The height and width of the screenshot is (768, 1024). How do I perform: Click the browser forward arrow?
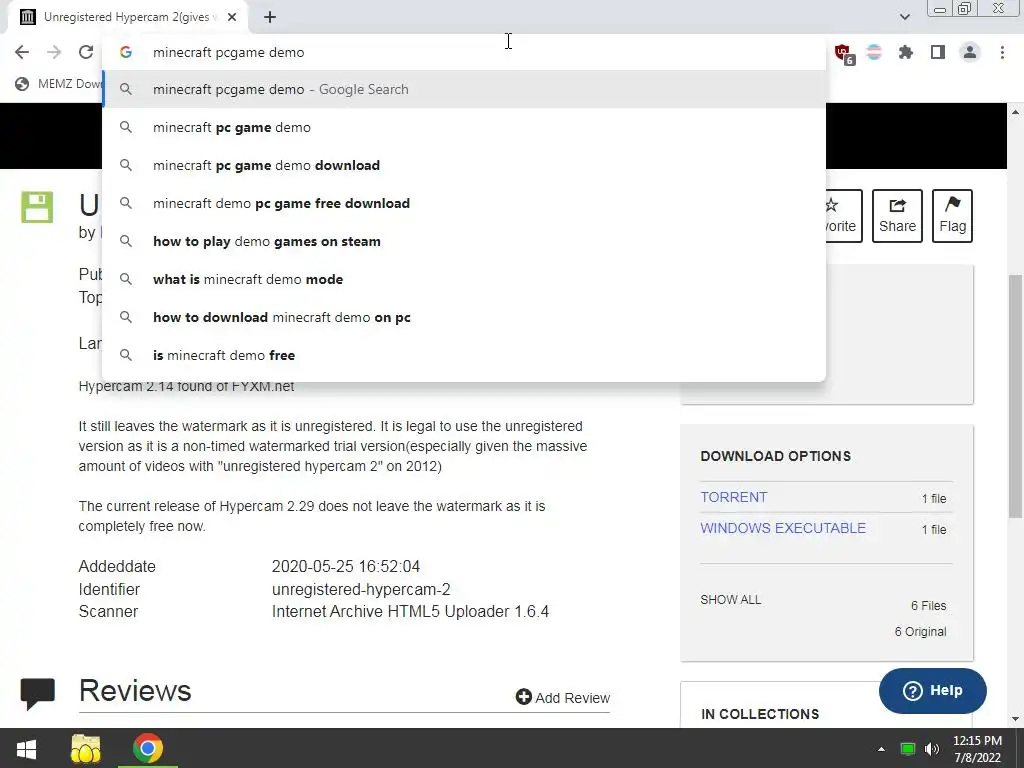point(54,52)
